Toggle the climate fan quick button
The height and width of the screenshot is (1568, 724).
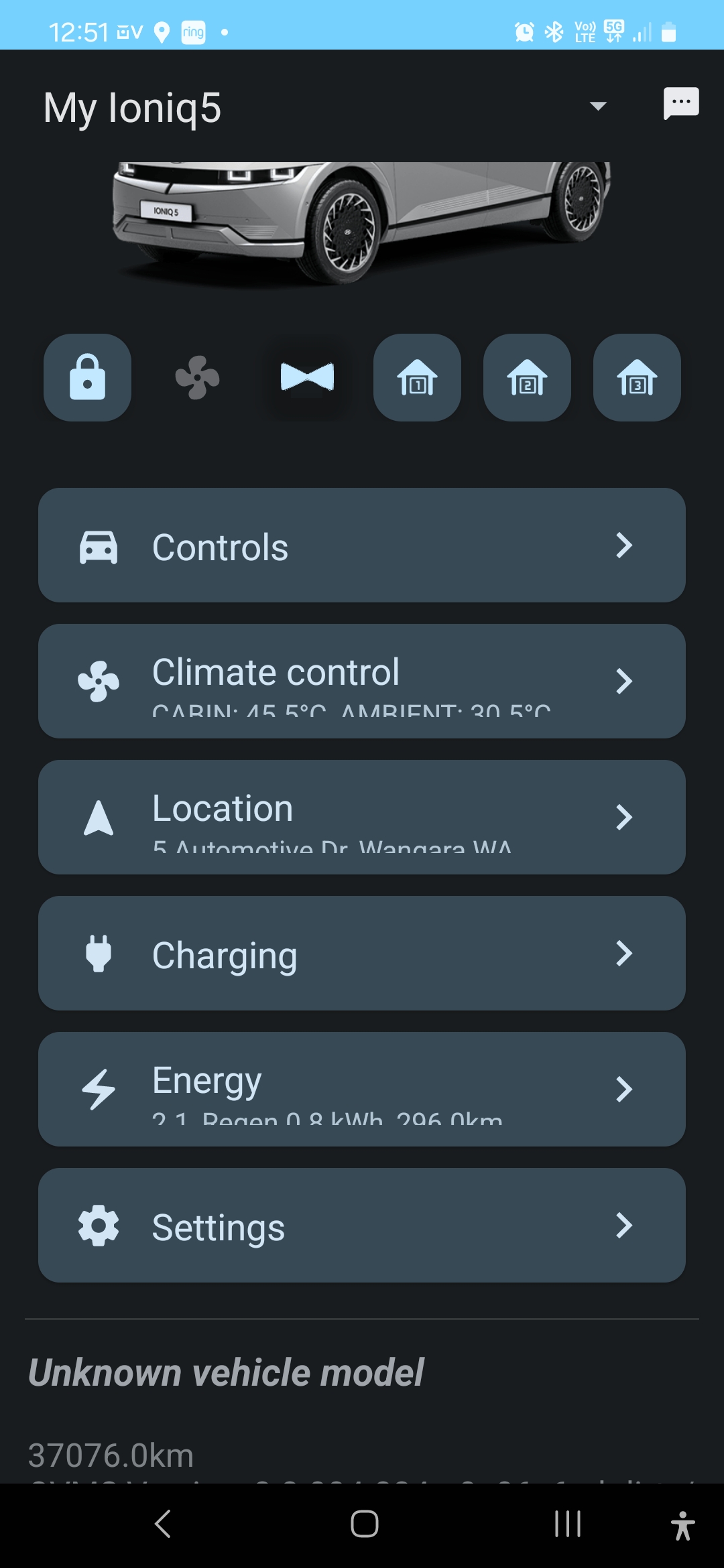pos(197,377)
